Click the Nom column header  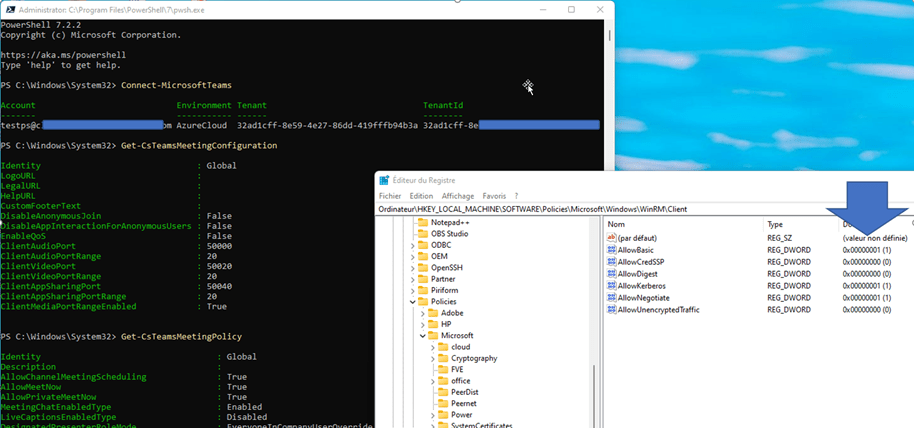680,224
